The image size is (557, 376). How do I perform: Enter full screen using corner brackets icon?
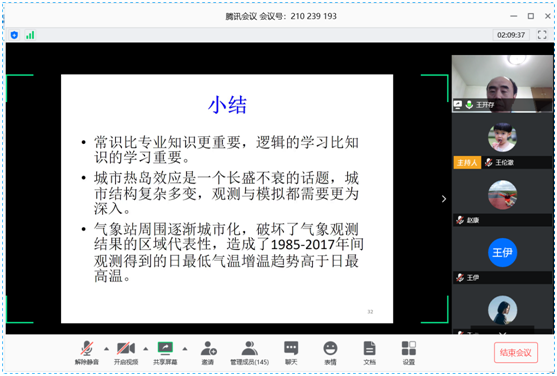click(x=542, y=35)
